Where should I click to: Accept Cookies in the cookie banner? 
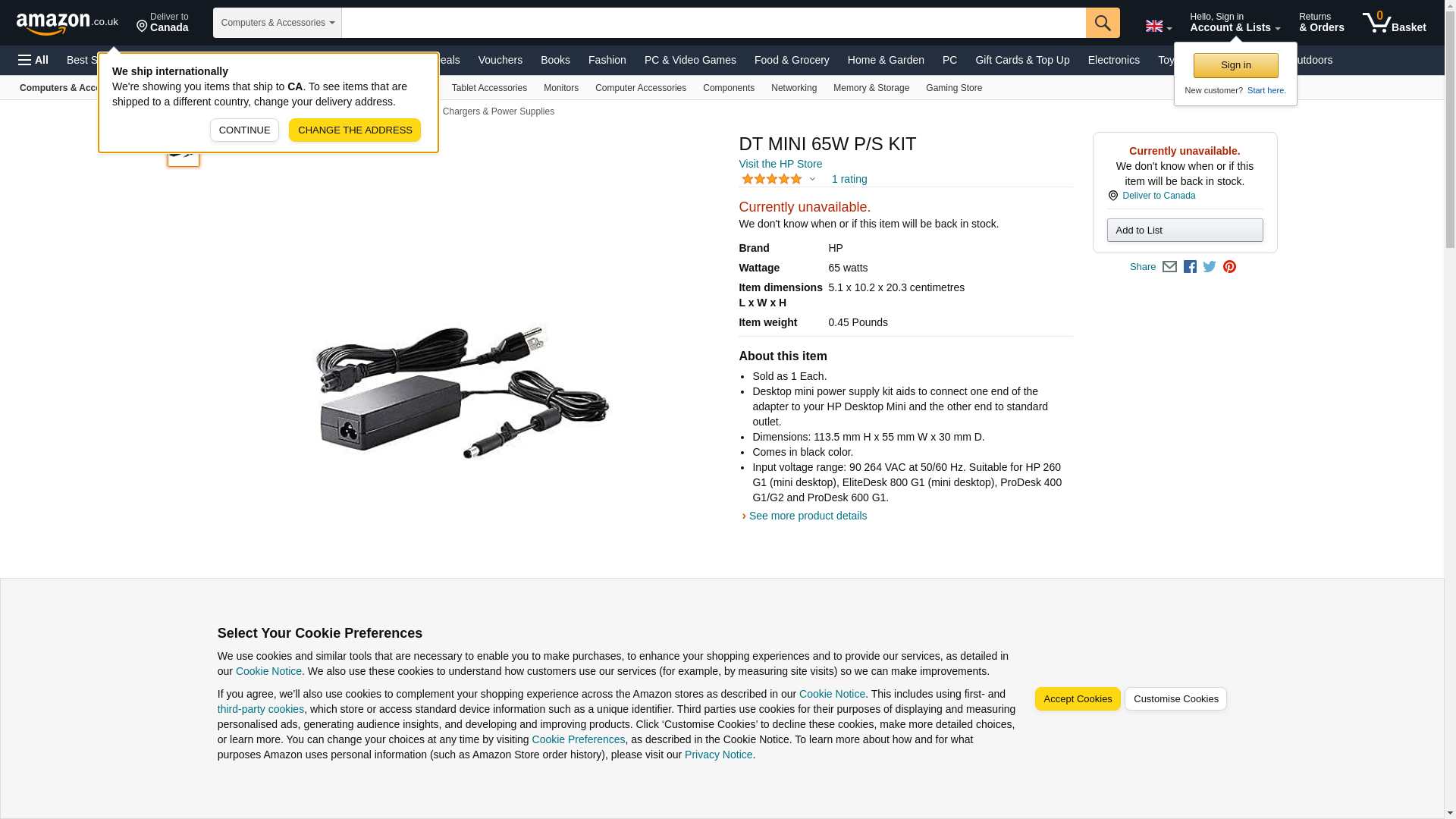click(x=1078, y=698)
